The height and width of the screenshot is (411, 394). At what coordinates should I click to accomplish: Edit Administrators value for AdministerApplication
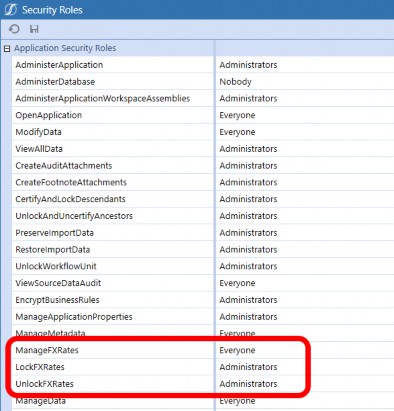pos(248,65)
